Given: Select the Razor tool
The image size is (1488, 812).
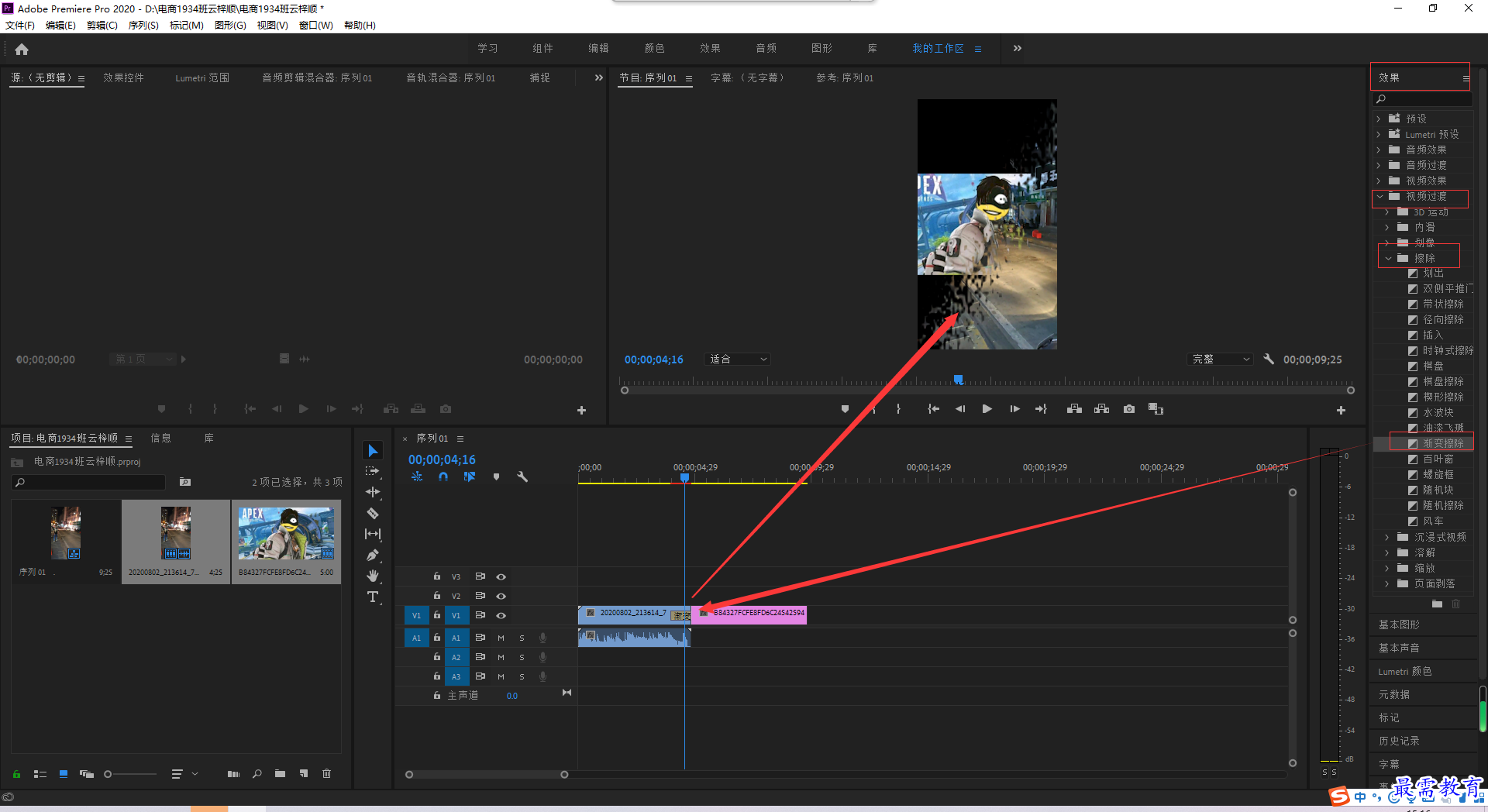Looking at the screenshot, I should 373,513.
